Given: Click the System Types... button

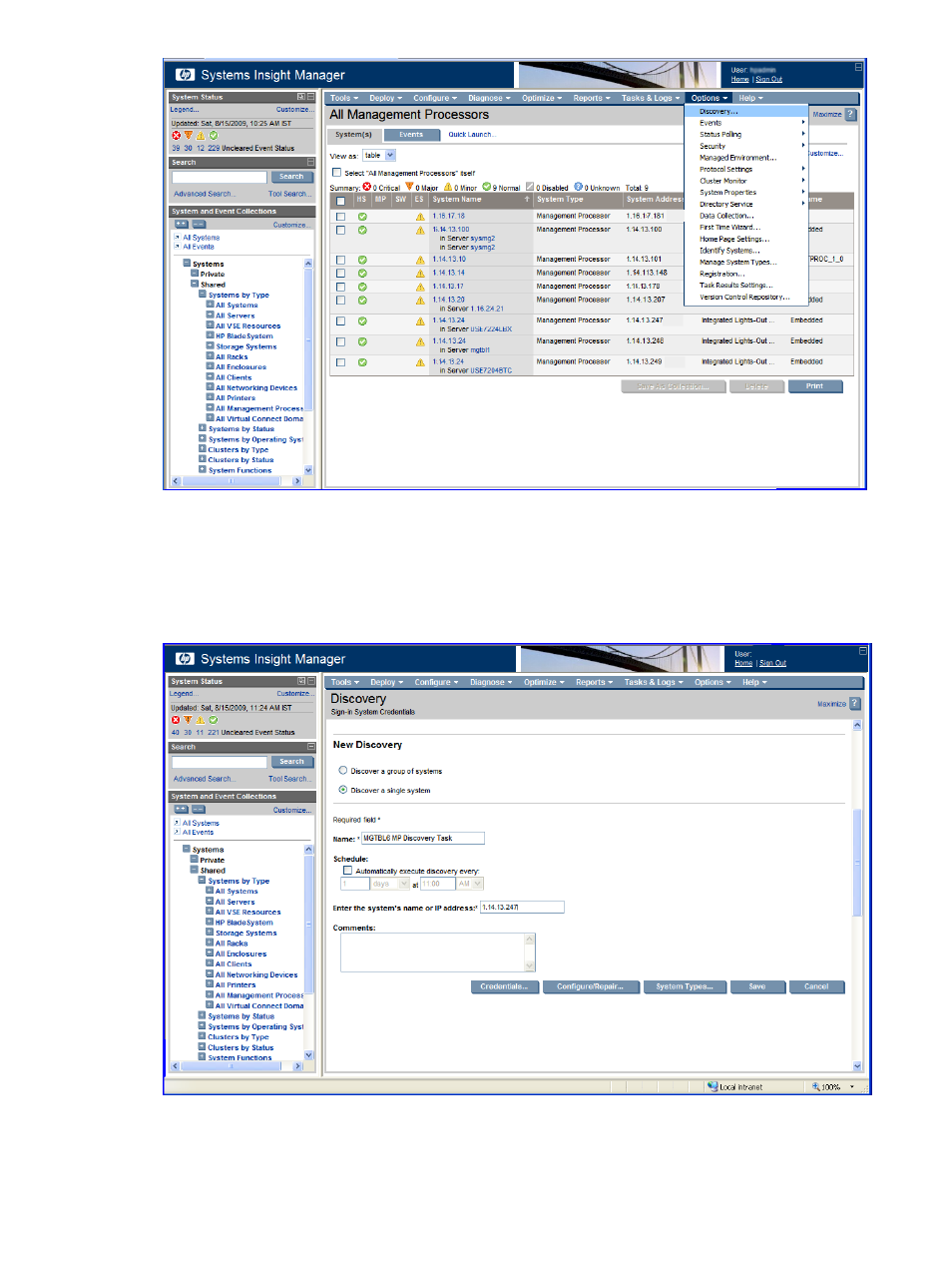Looking at the screenshot, I should (685, 986).
